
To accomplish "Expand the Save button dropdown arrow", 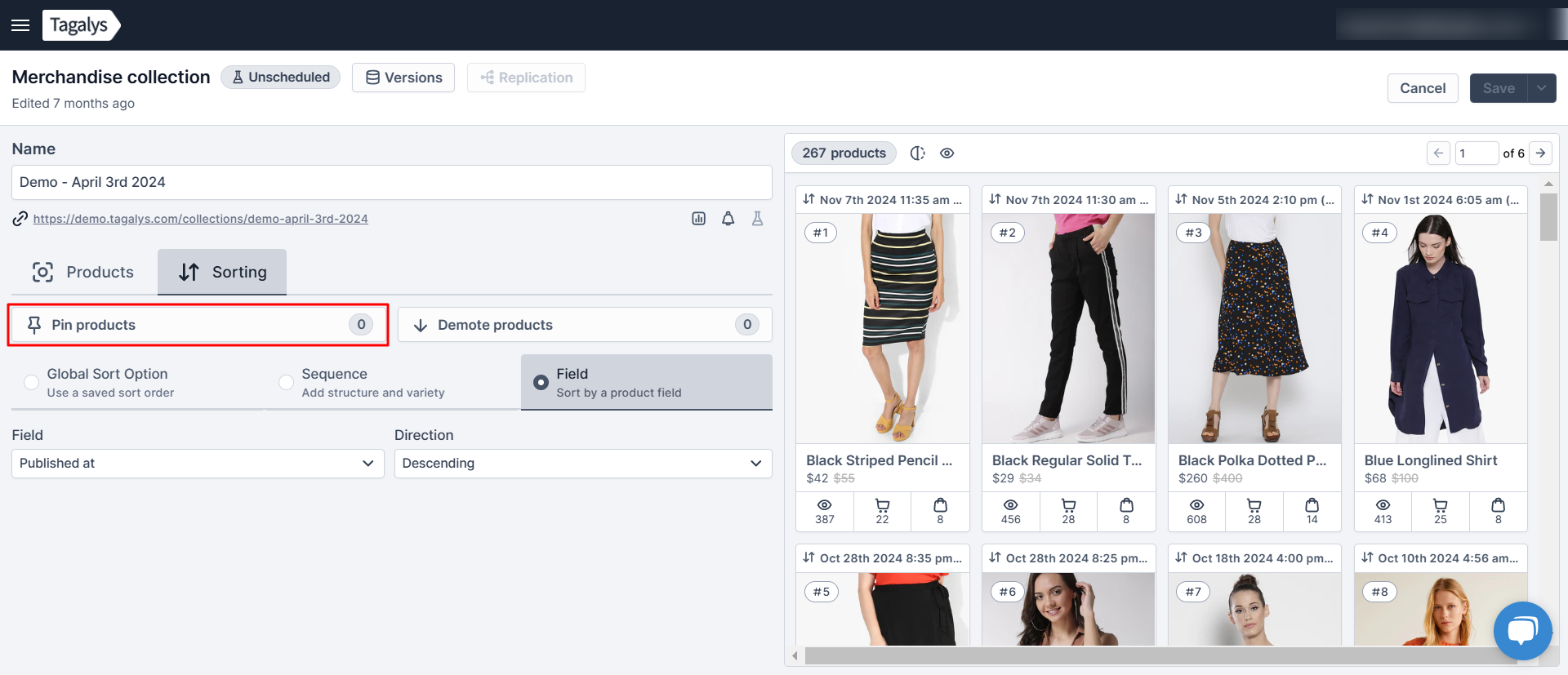I will tap(1541, 88).
